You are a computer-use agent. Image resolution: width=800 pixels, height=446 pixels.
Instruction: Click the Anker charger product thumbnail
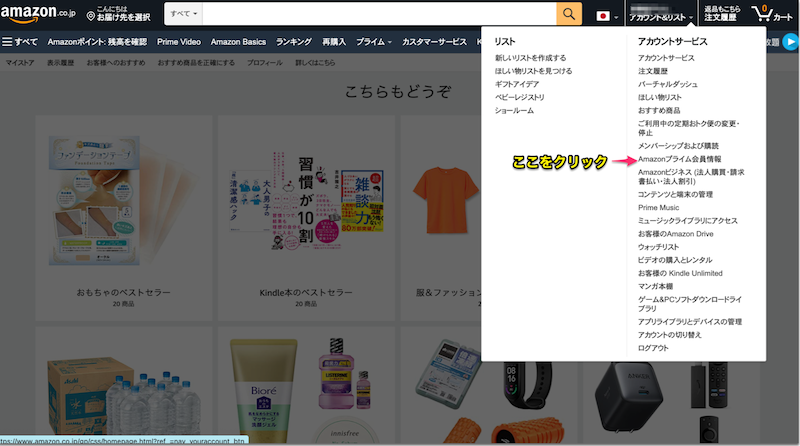(629, 397)
